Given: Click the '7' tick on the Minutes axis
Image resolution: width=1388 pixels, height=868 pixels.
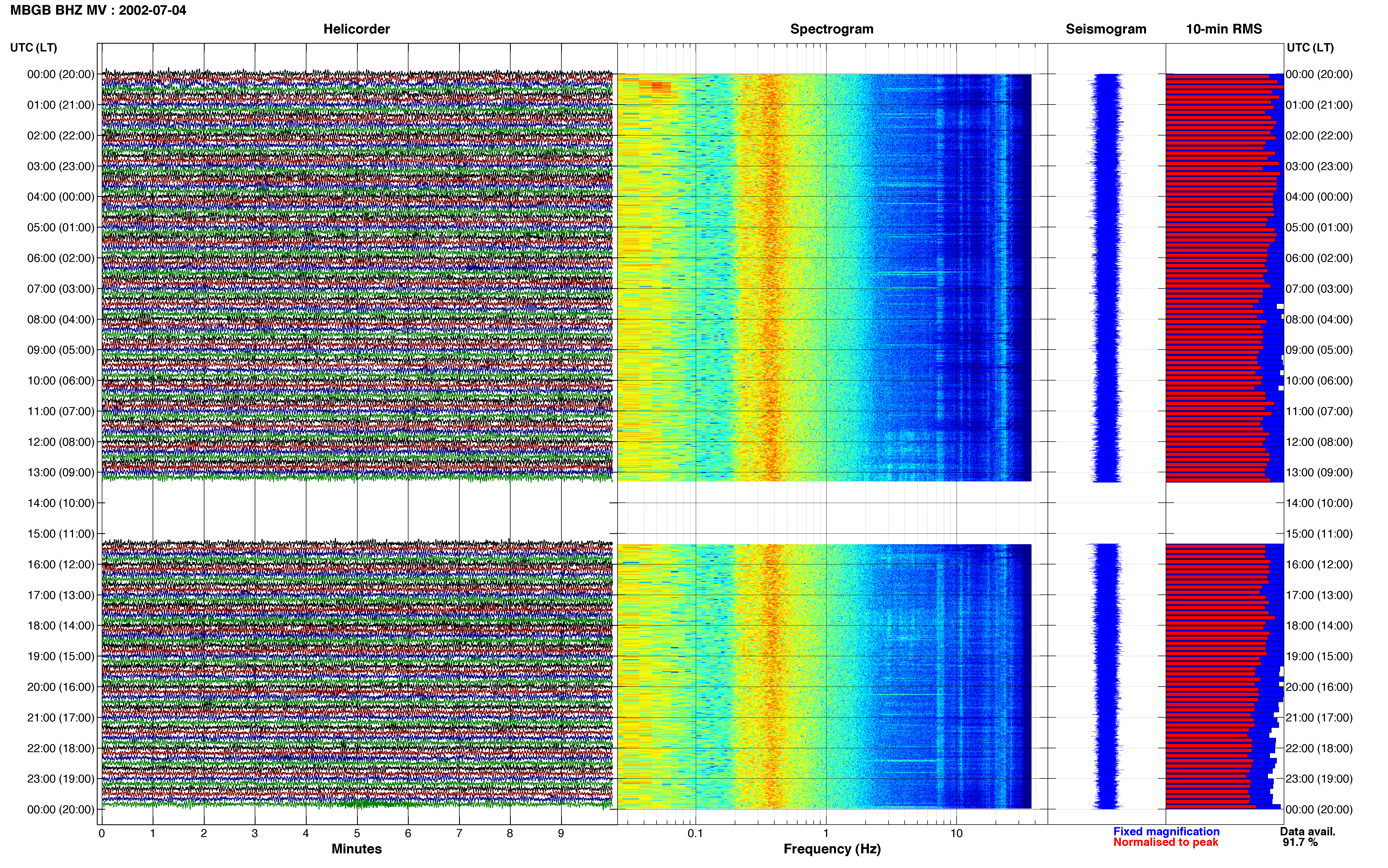Looking at the screenshot, I should pyautogui.click(x=459, y=833).
